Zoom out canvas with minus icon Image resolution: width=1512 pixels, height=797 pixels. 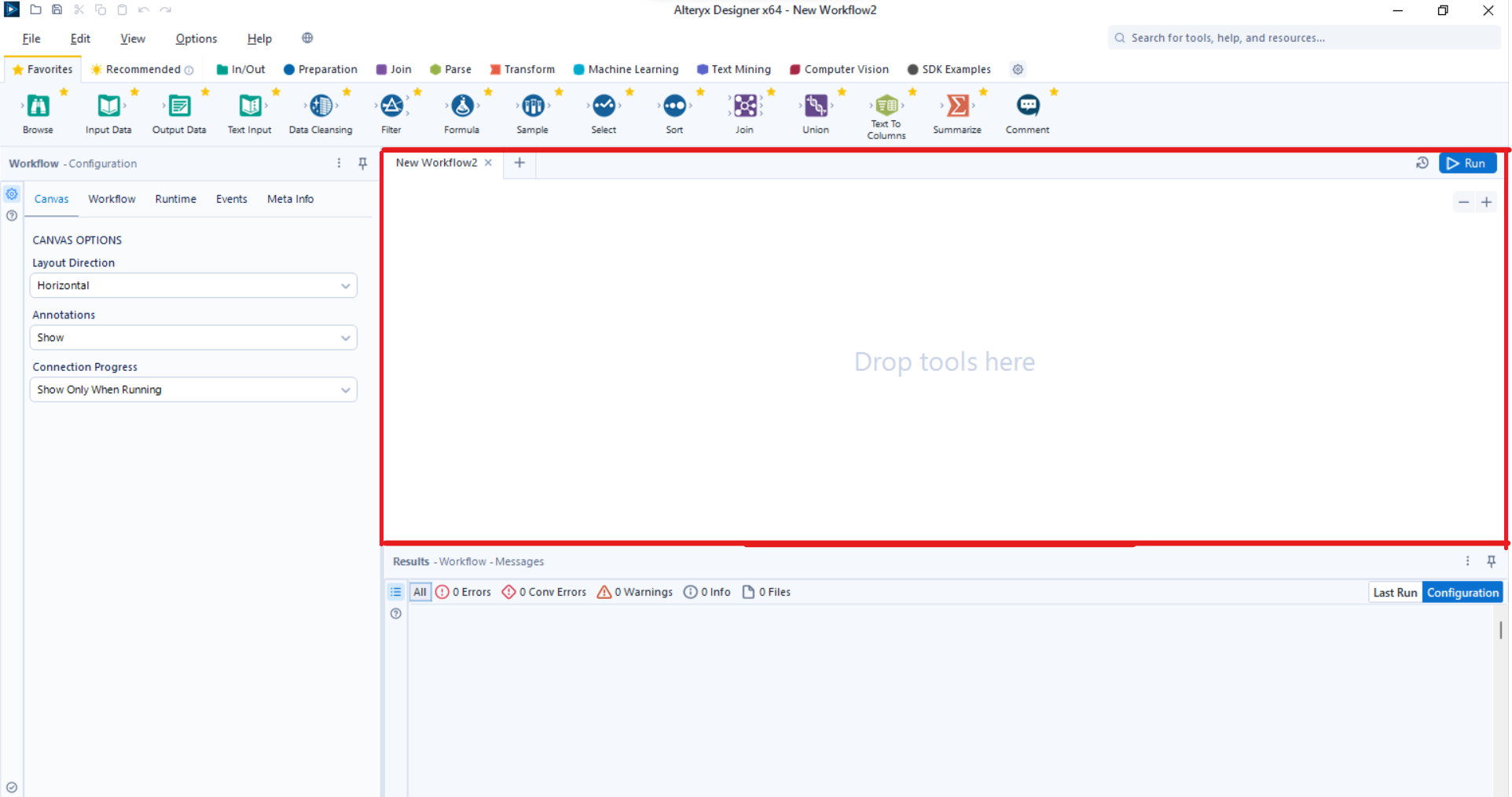1463,202
